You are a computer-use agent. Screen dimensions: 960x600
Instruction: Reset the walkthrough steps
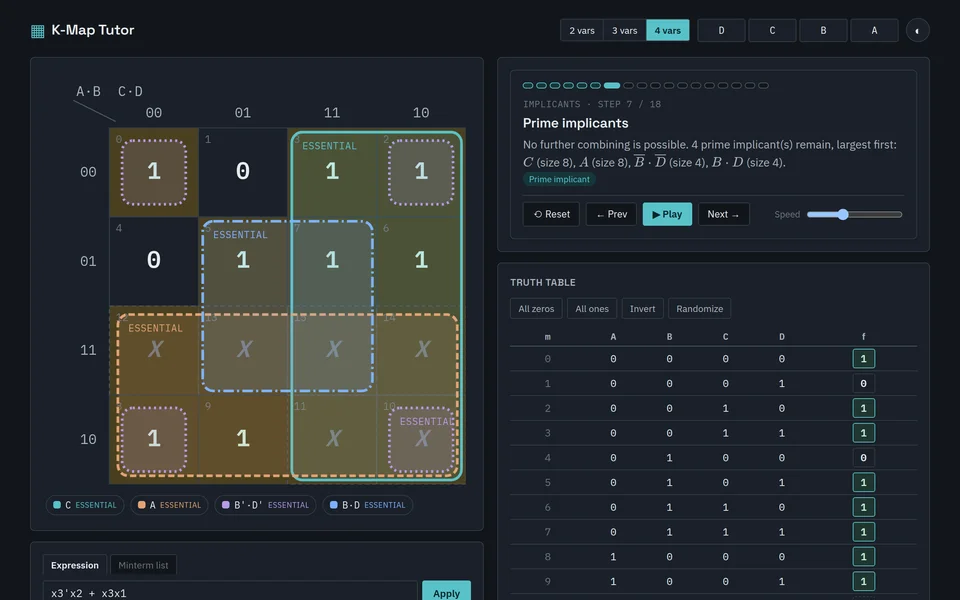tap(551, 214)
